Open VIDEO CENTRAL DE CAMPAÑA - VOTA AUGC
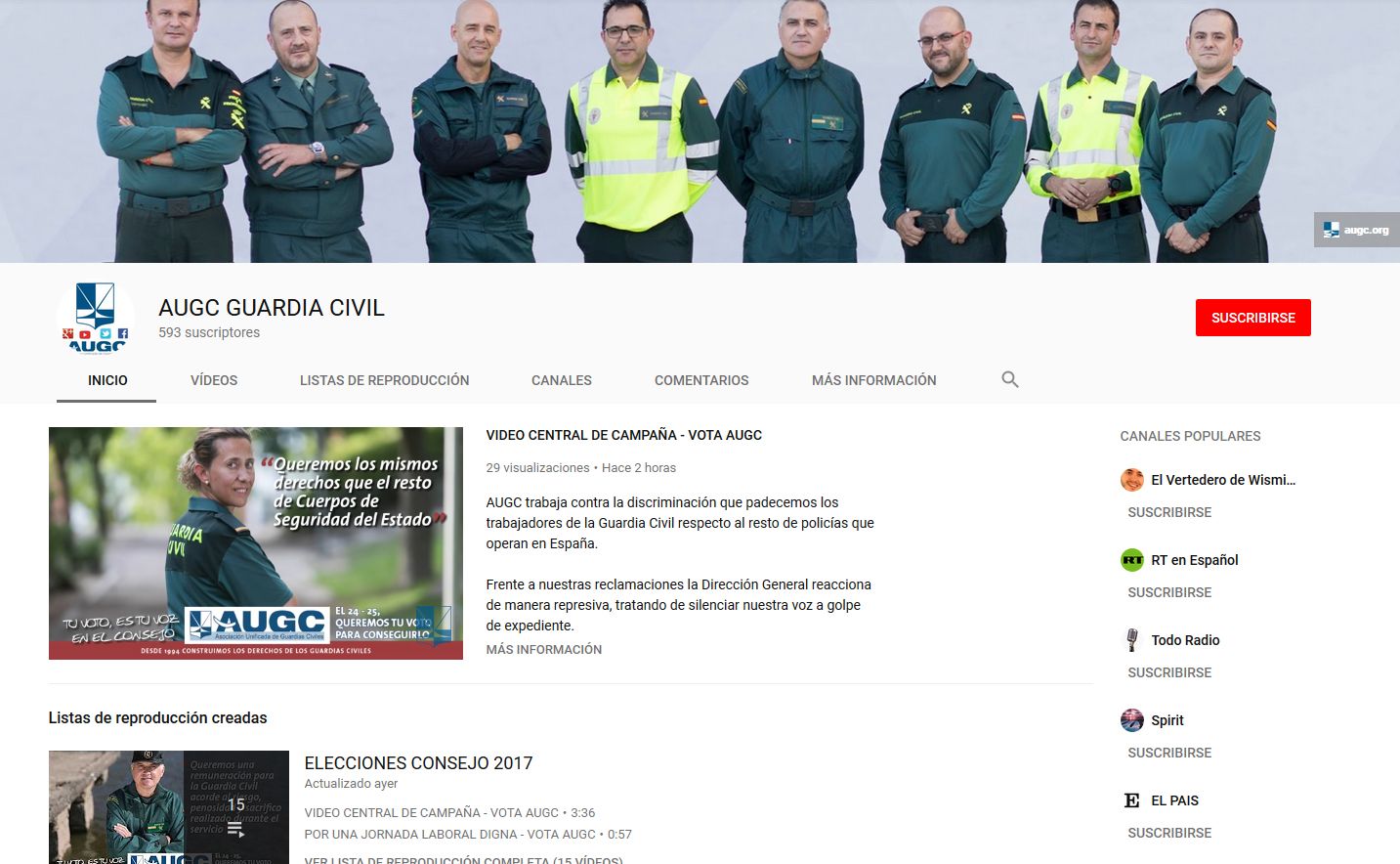Screen dimensions: 1400x864 (623, 435)
